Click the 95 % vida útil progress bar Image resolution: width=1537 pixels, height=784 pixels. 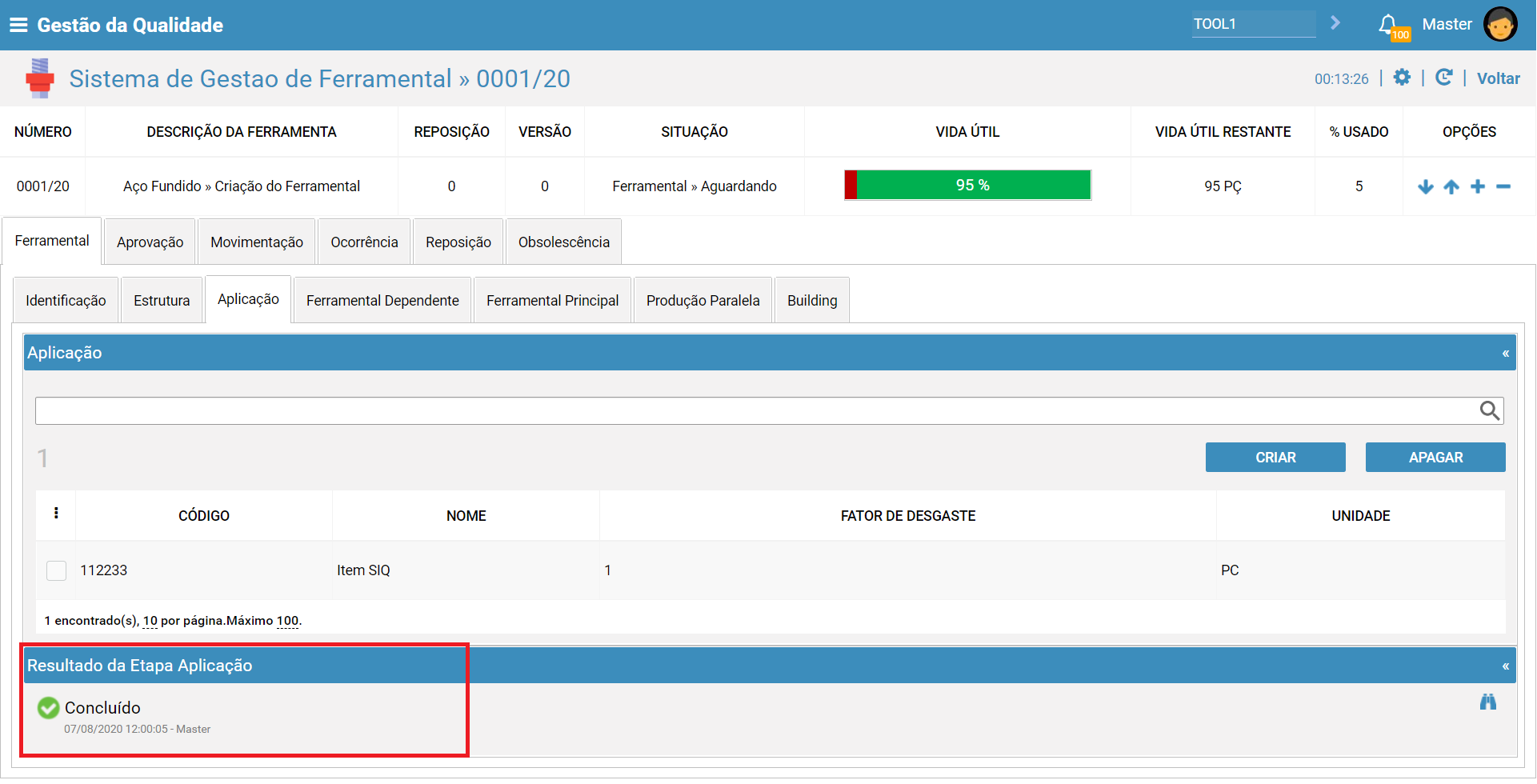pos(967,185)
